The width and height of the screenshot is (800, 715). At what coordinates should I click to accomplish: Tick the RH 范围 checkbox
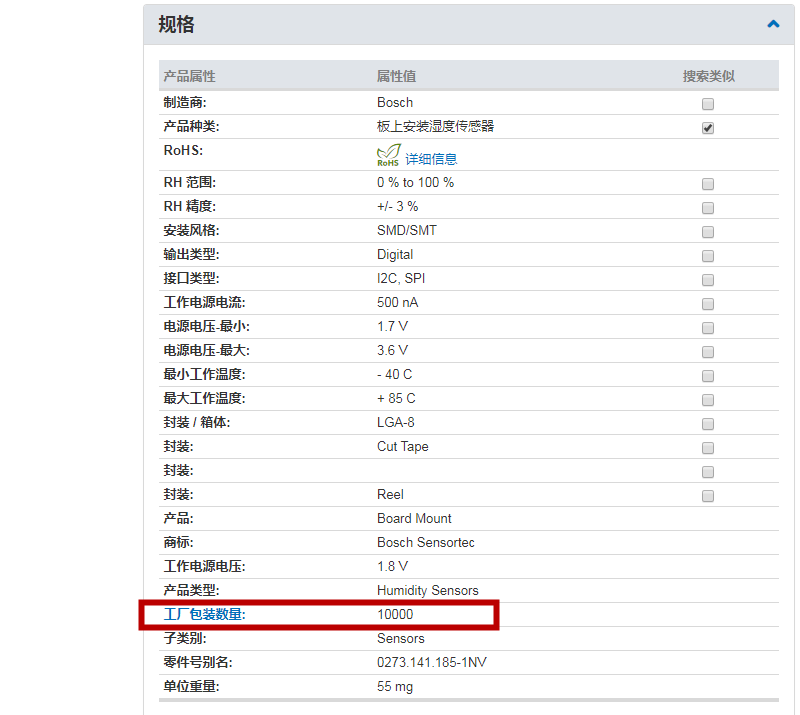(x=708, y=184)
